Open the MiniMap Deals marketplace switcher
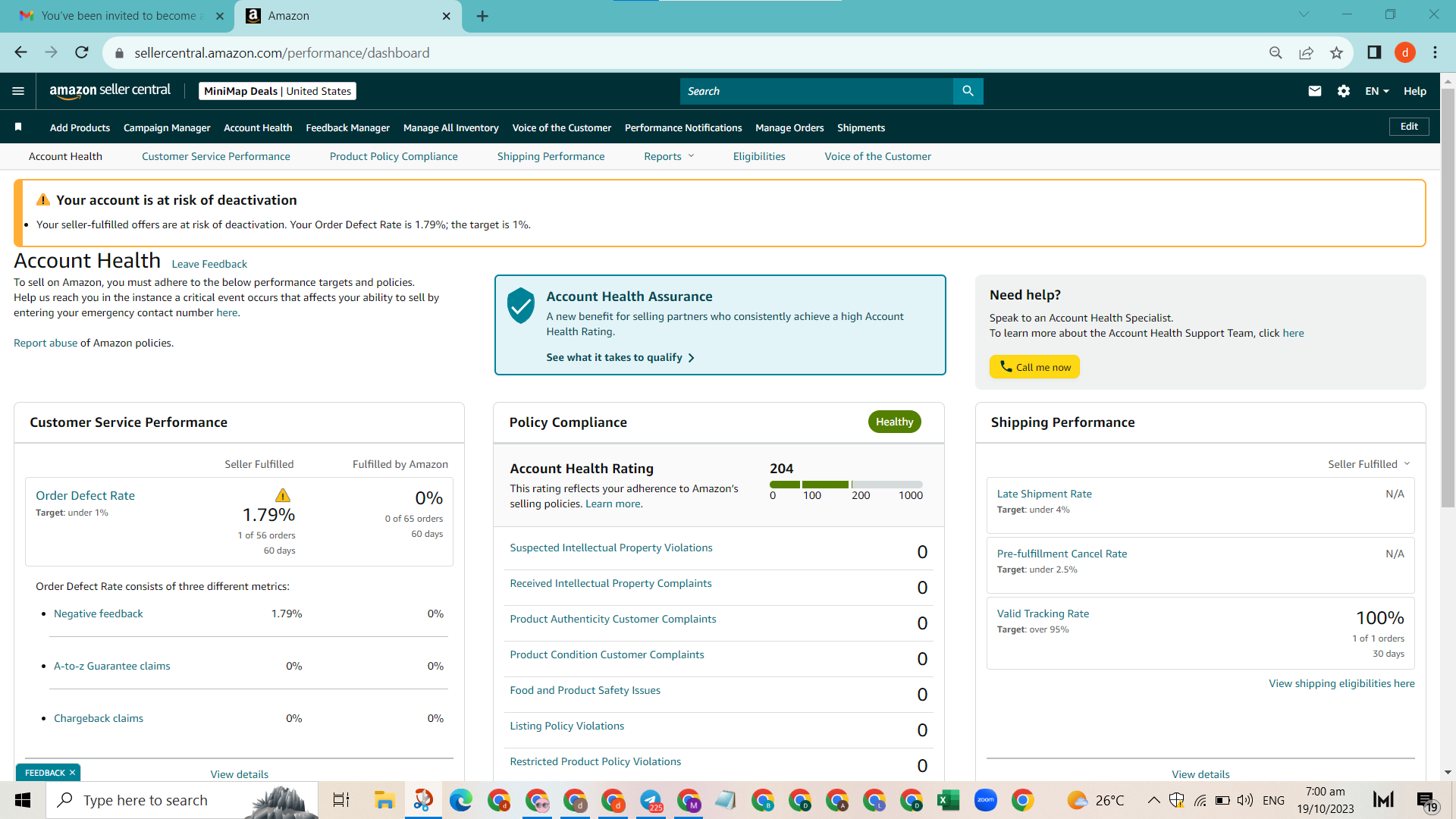 (278, 91)
